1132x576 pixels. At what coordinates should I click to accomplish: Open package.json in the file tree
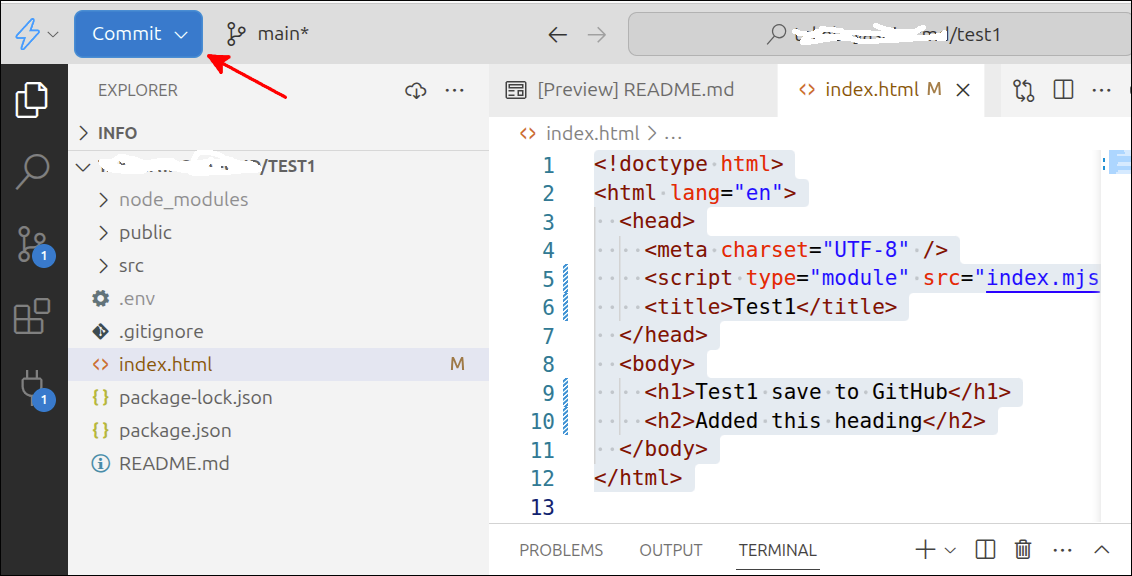point(175,430)
